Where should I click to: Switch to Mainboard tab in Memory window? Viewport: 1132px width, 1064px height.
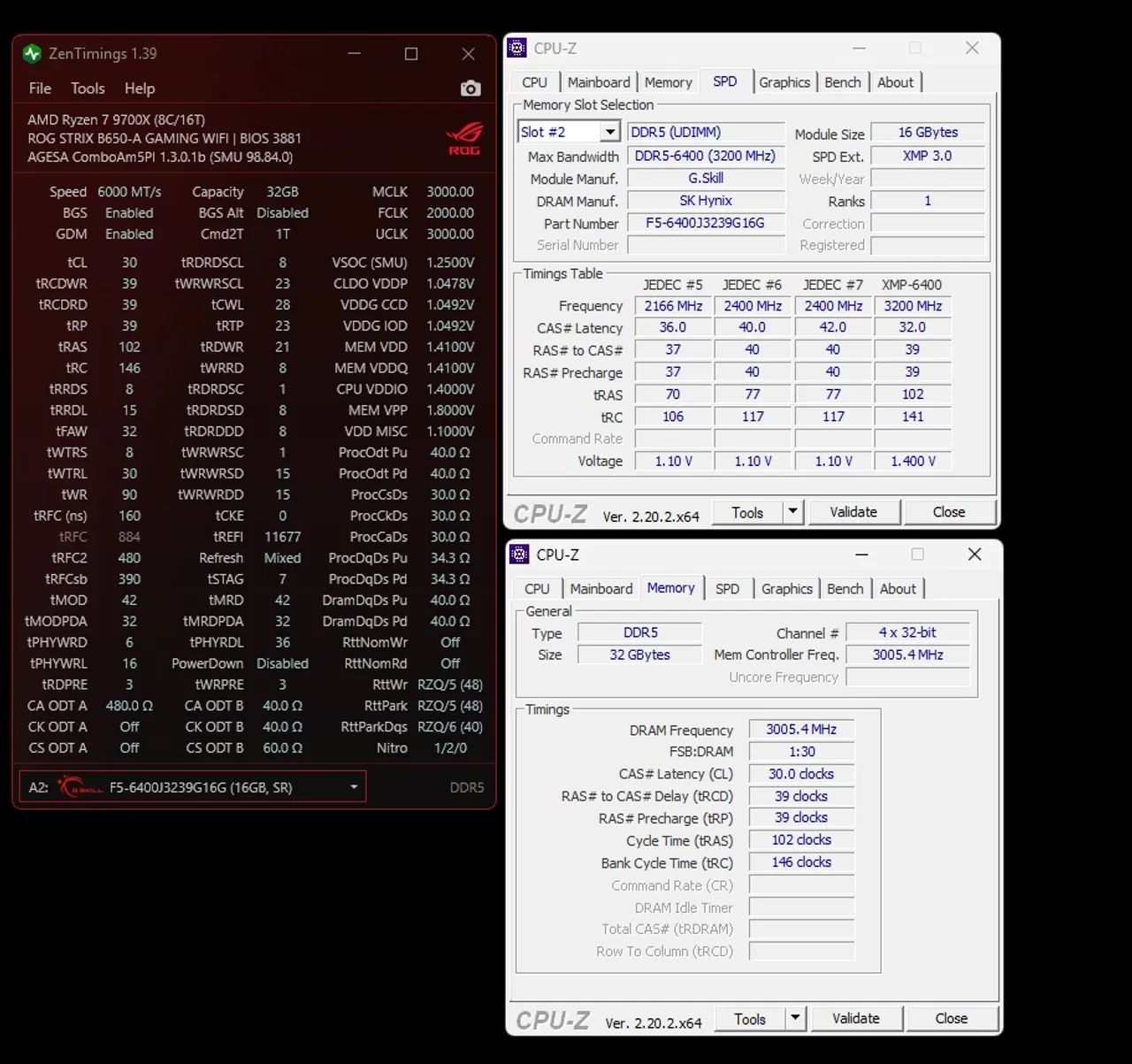click(x=601, y=589)
